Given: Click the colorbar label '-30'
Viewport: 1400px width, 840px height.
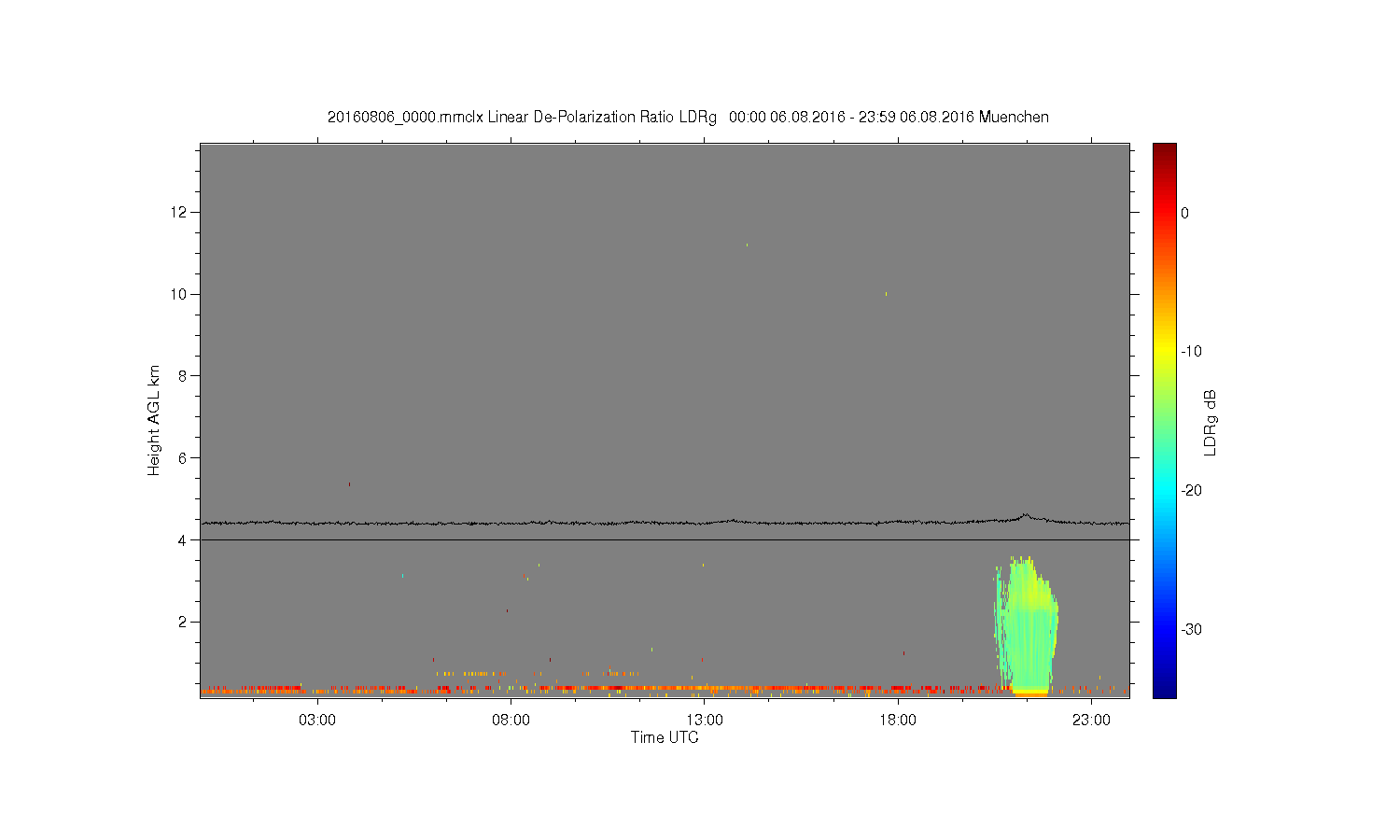Looking at the screenshot, I should pos(1191,630).
